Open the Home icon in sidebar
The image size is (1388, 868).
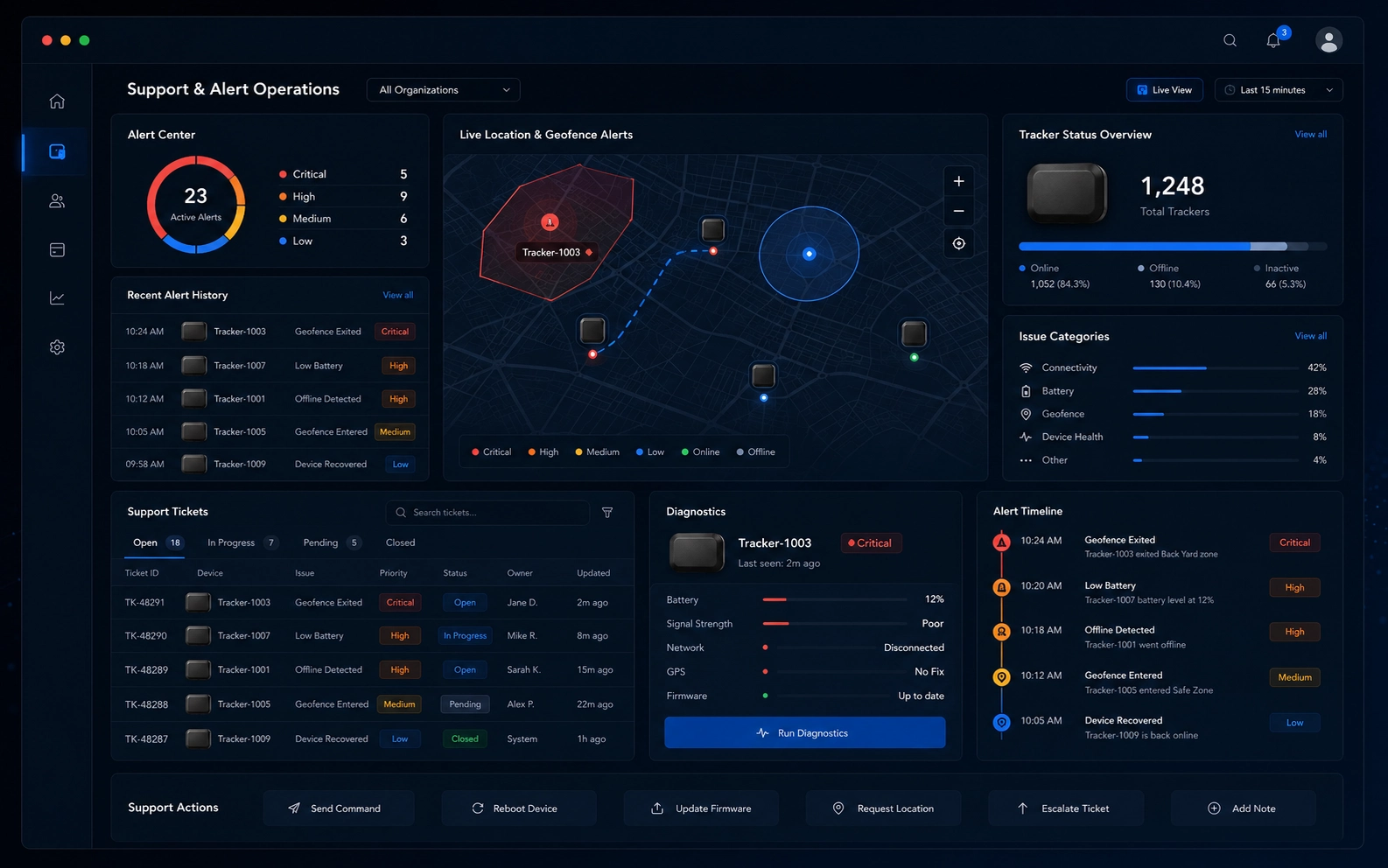point(57,101)
